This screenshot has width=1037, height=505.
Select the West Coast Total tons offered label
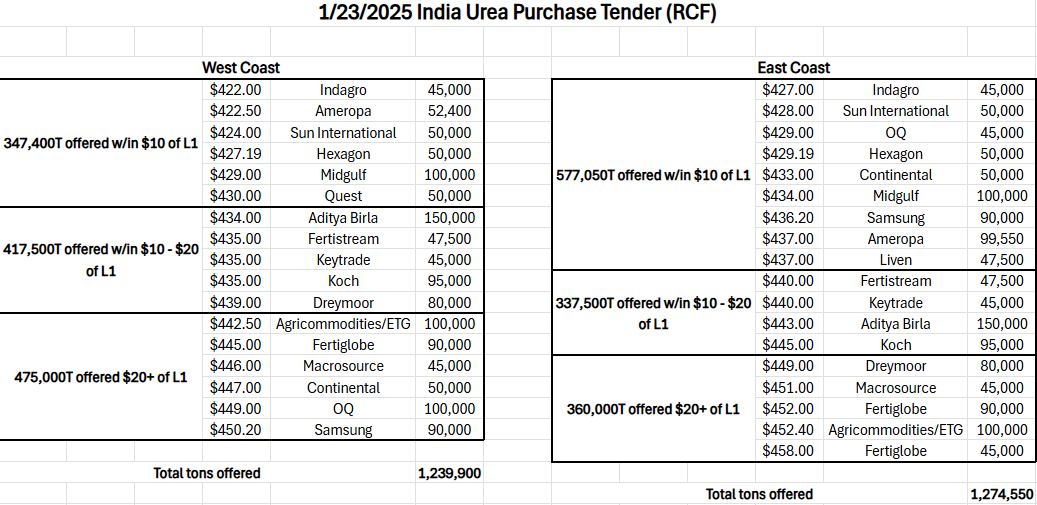[x=207, y=473]
